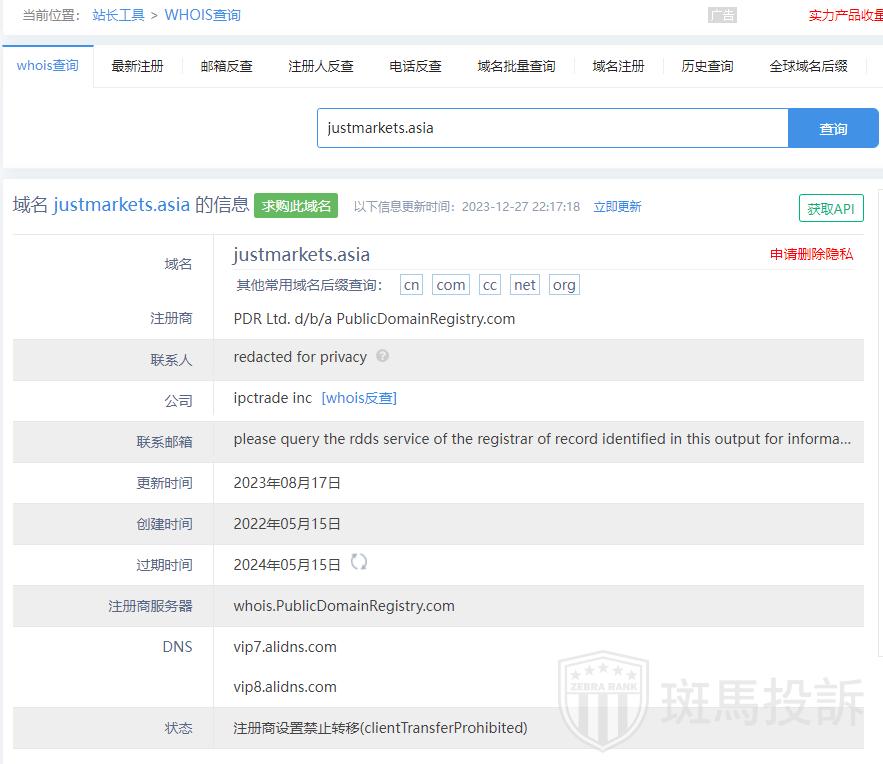883x764 pixels.
Task: Click the 立即更新 link
Action: coord(617,207)
